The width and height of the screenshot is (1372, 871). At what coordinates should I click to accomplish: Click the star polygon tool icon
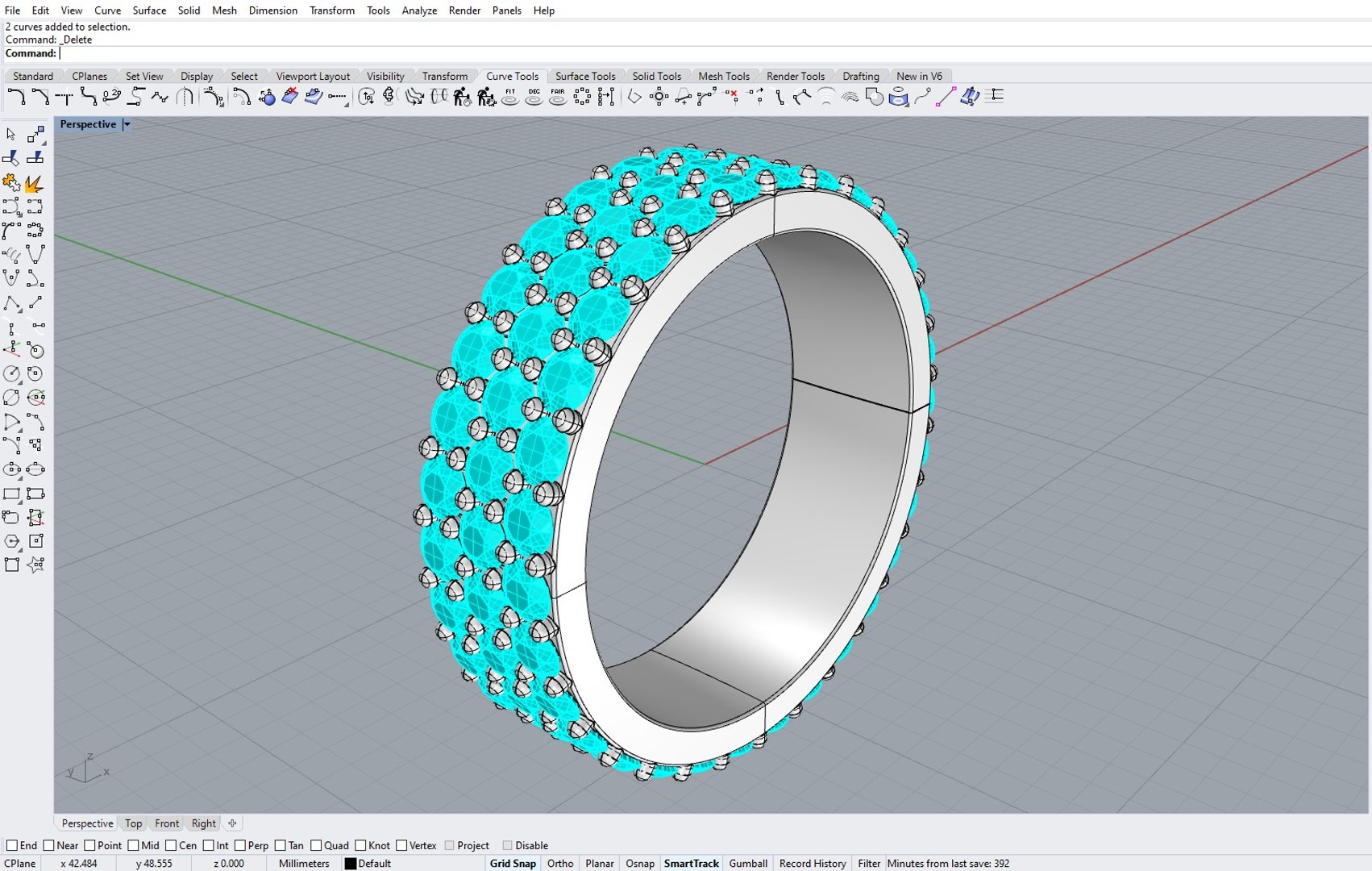35,565
